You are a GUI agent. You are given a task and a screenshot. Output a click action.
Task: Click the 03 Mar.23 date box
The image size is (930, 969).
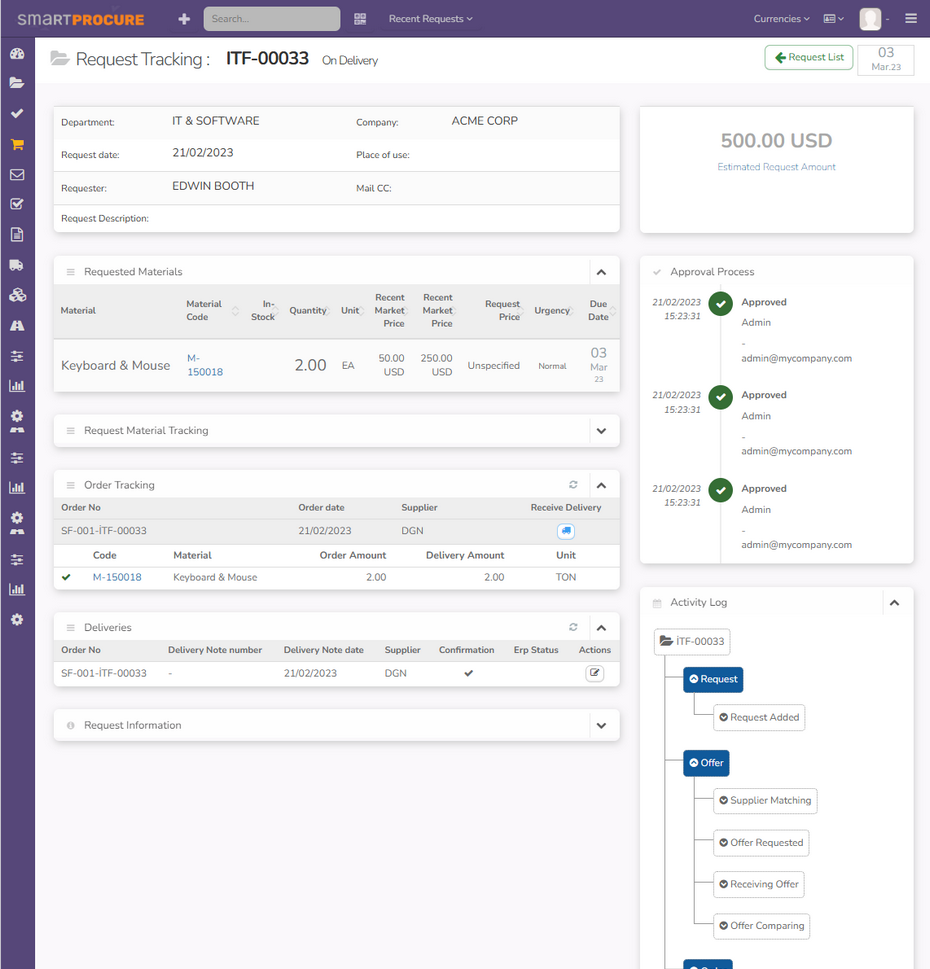coord(886,59)
